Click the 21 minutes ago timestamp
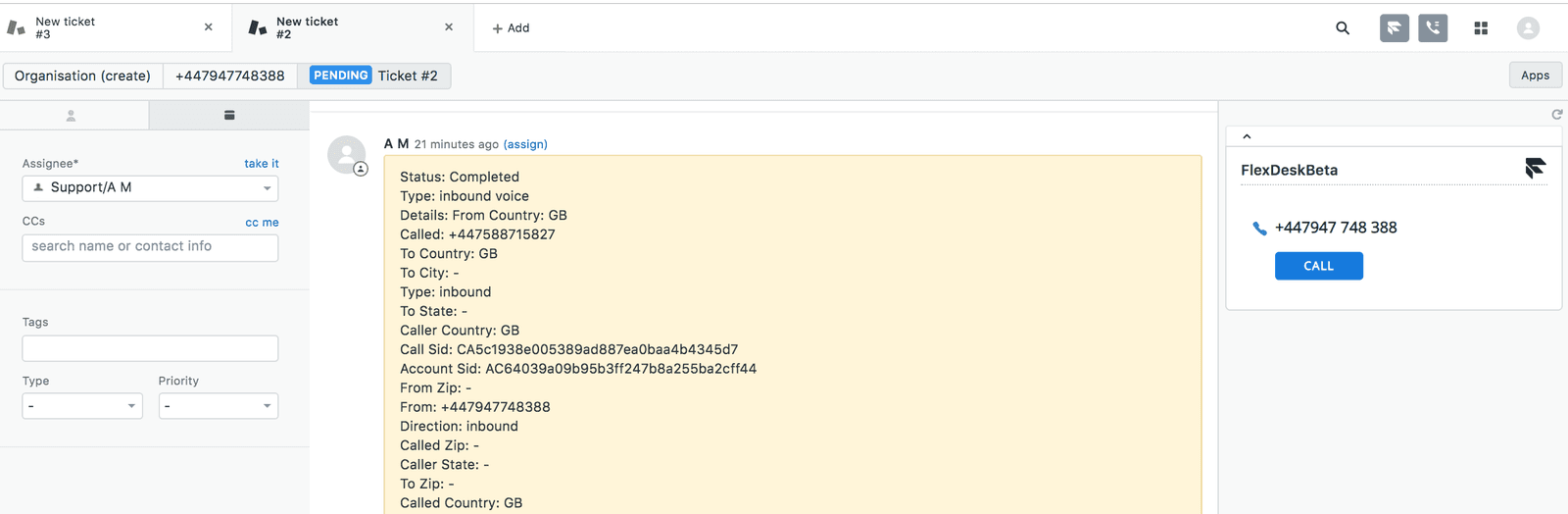Image resolution: width=1568 pixels, height=514 pixels. click(x=457, y=144)
